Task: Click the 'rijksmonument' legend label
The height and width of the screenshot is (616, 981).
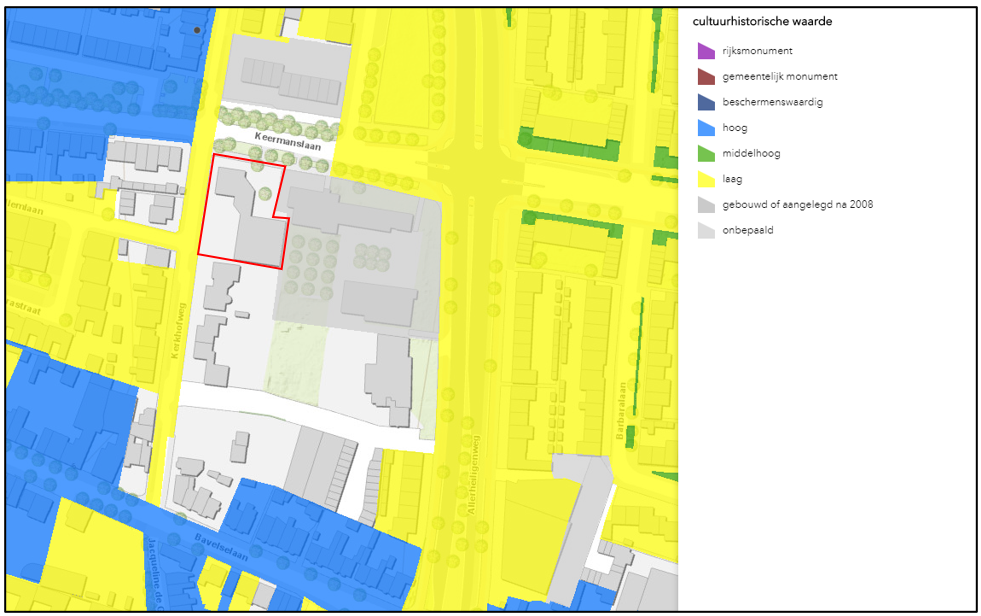Action: (x=757, y=51)
